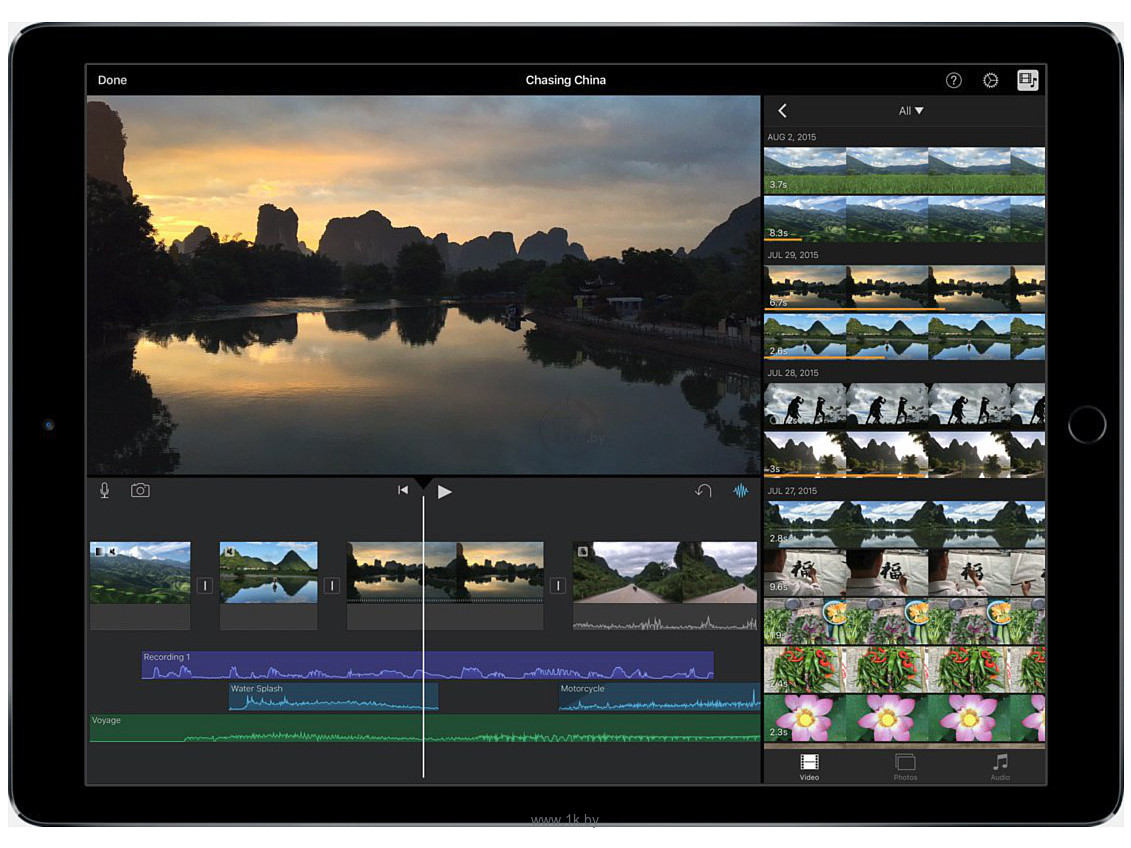Select the Water Splash sound effect clip
This screenshot has height=848, width=1131.
pyautogui.click(x=333, y=697)
